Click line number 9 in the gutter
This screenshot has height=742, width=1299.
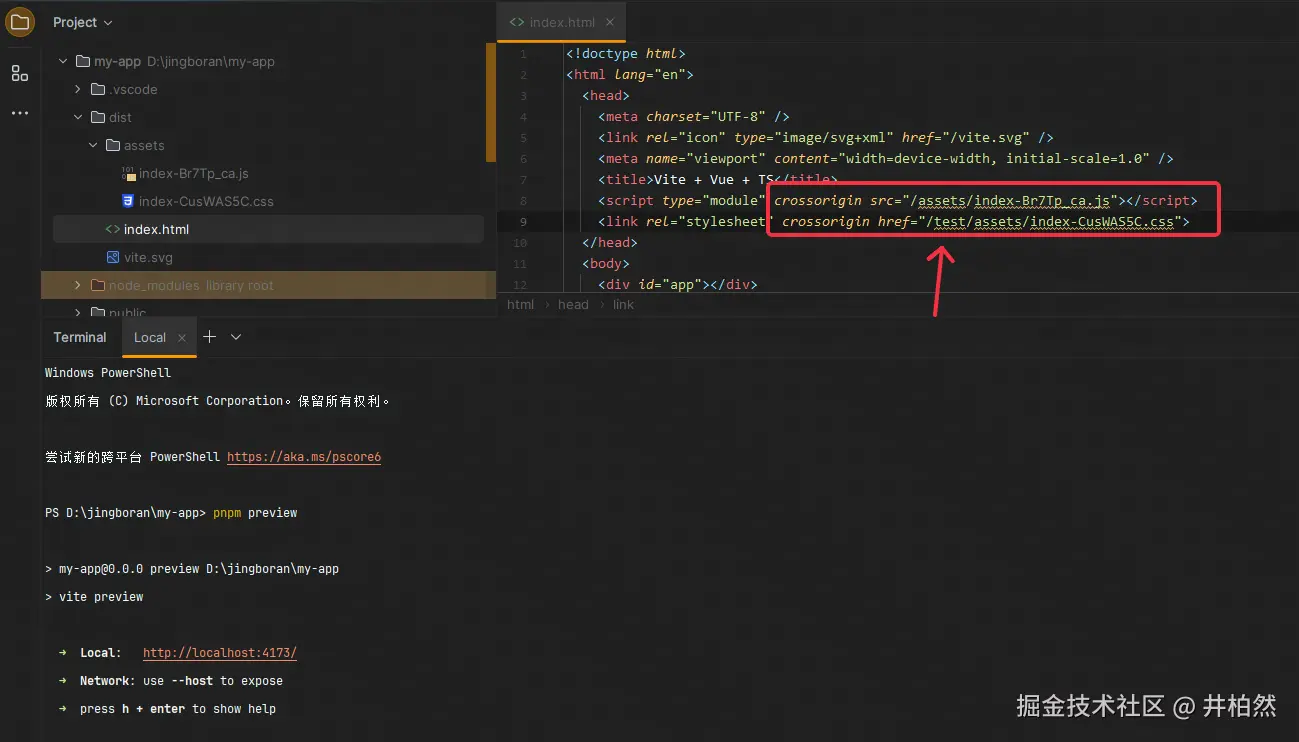[523, 221]
